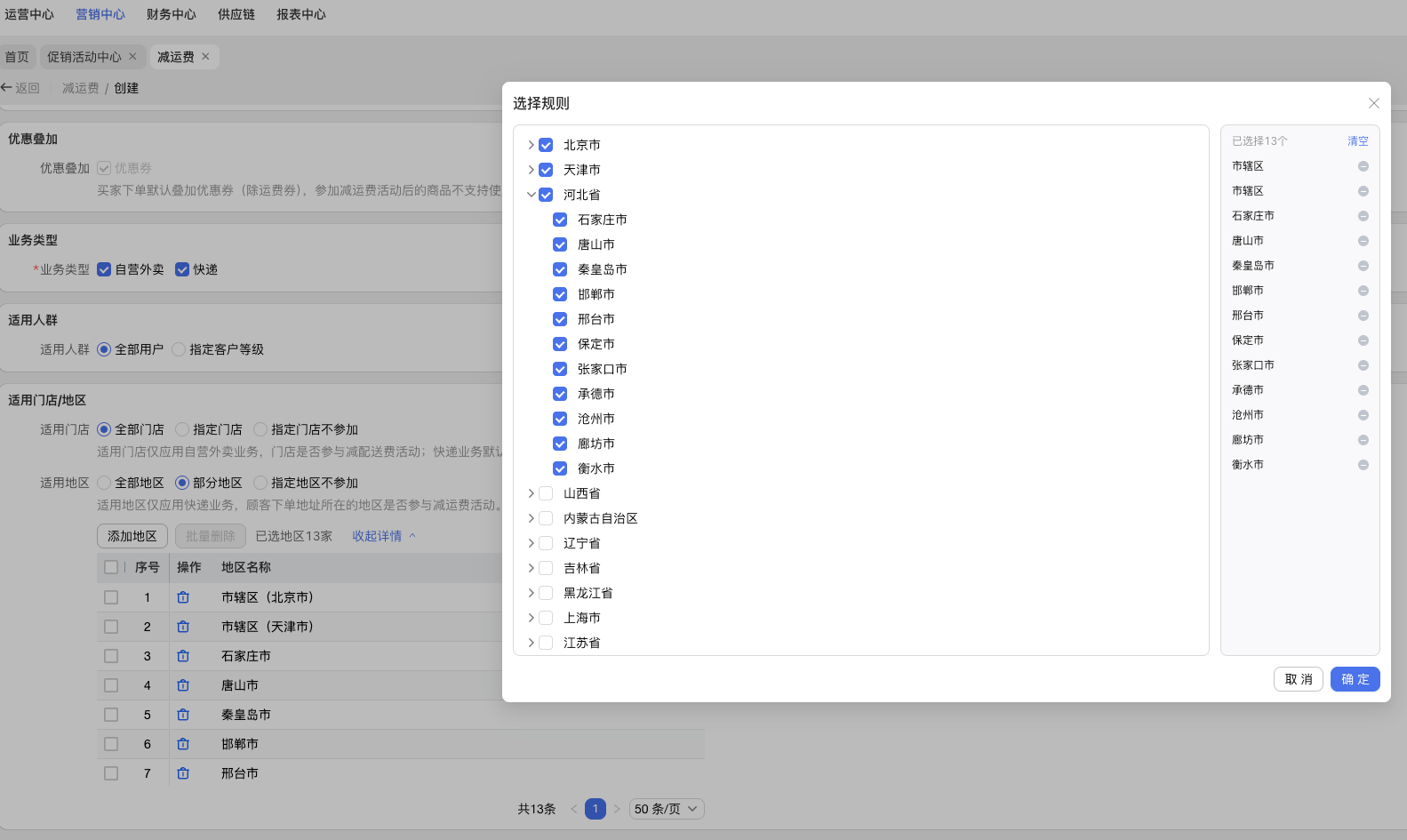Remove 承德市 from the selected list
This screenshot has height=840, width=1407.
(x=1363, y=390)
